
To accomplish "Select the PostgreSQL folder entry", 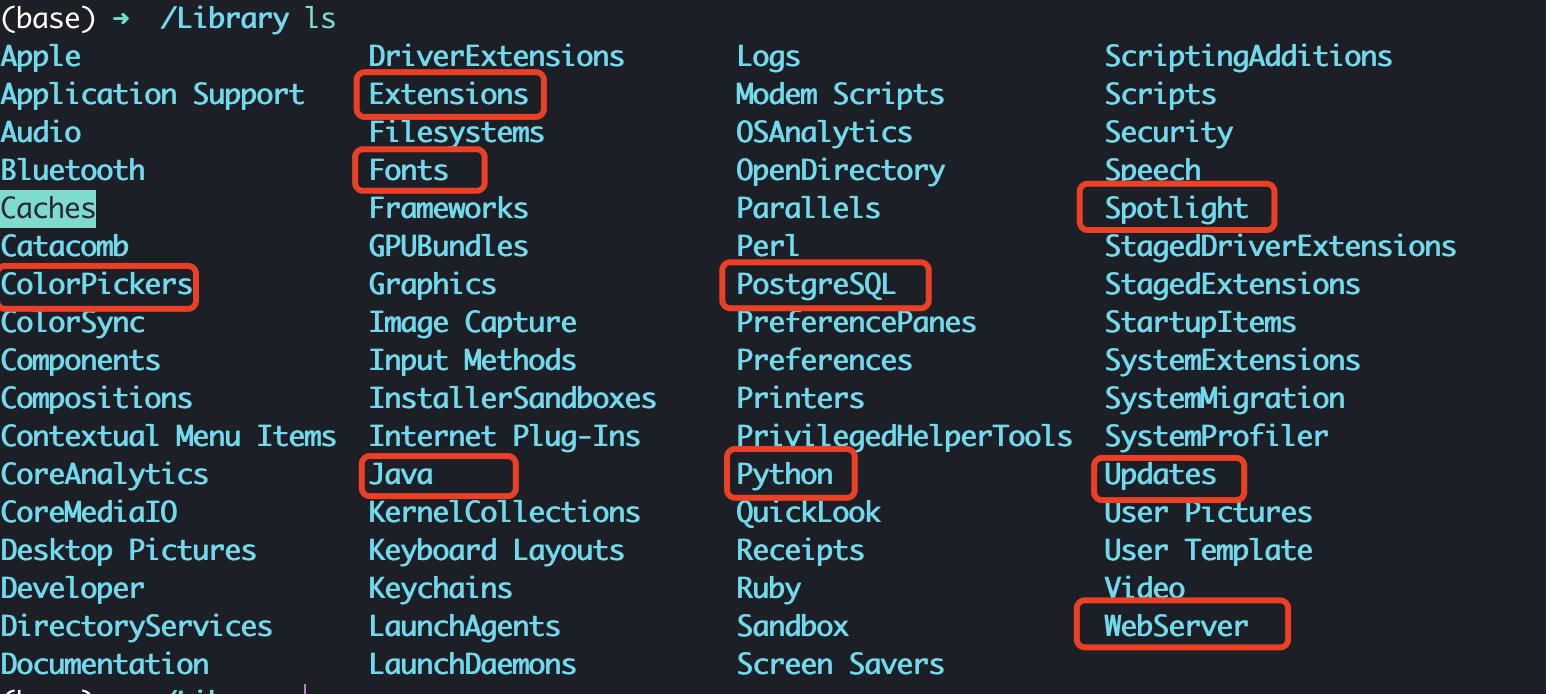I will pyautogui.click(x=816, y=285).
